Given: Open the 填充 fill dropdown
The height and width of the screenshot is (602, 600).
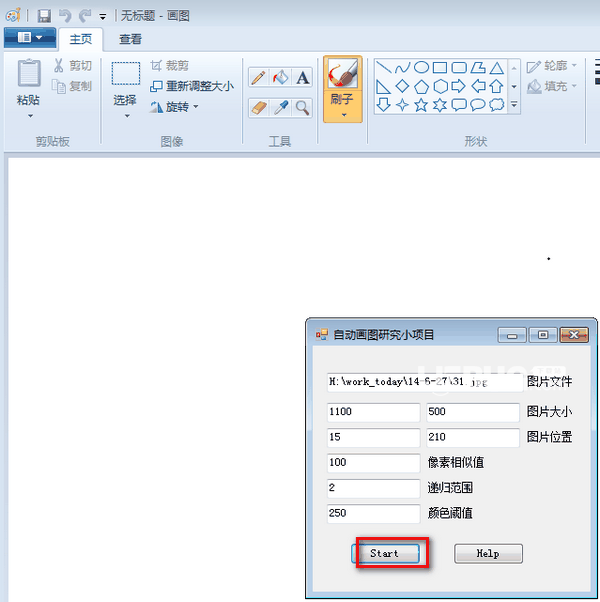Looking at the screenshot, I should [552, 86].
